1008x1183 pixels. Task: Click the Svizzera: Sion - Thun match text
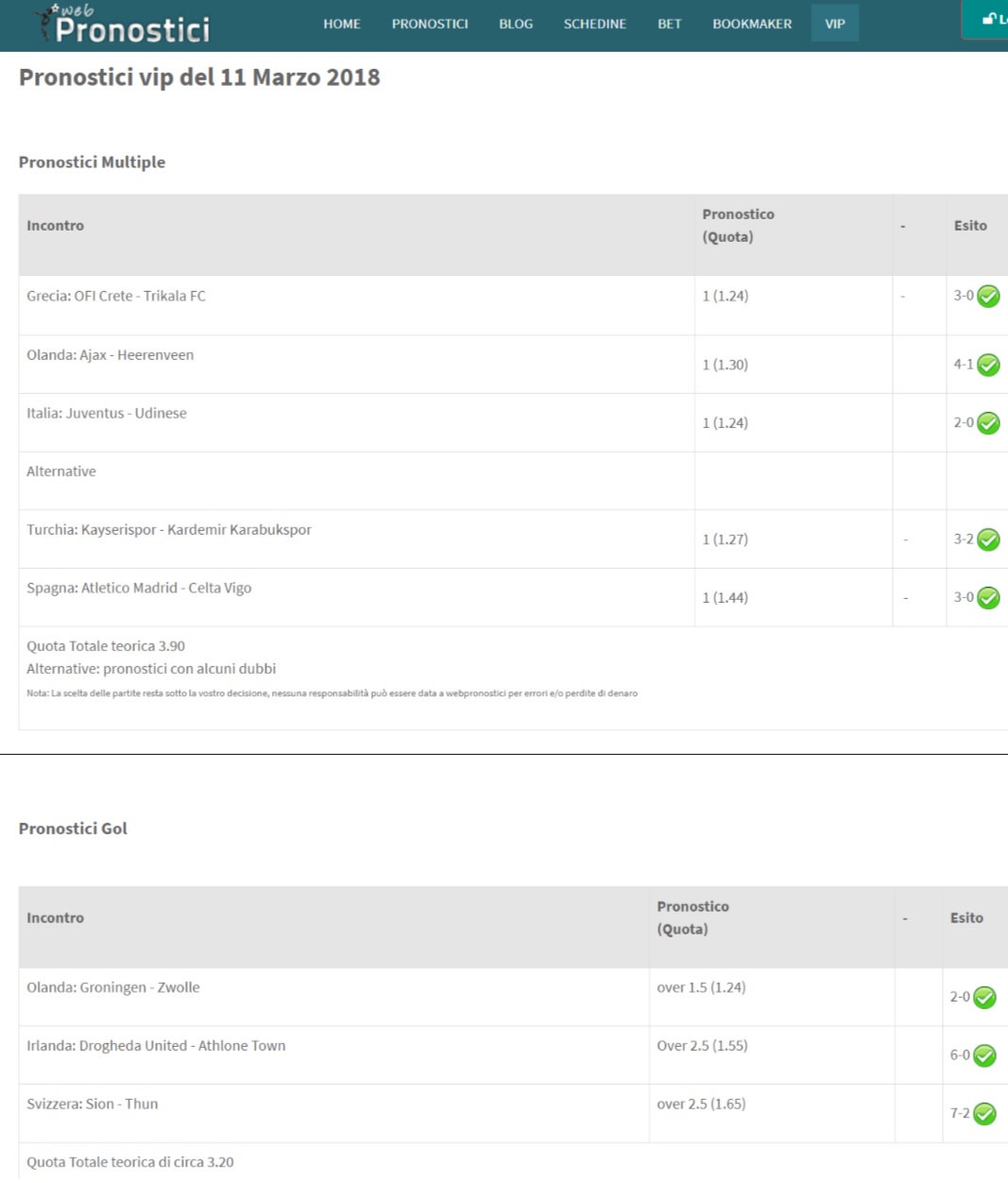click(93, 1104)
